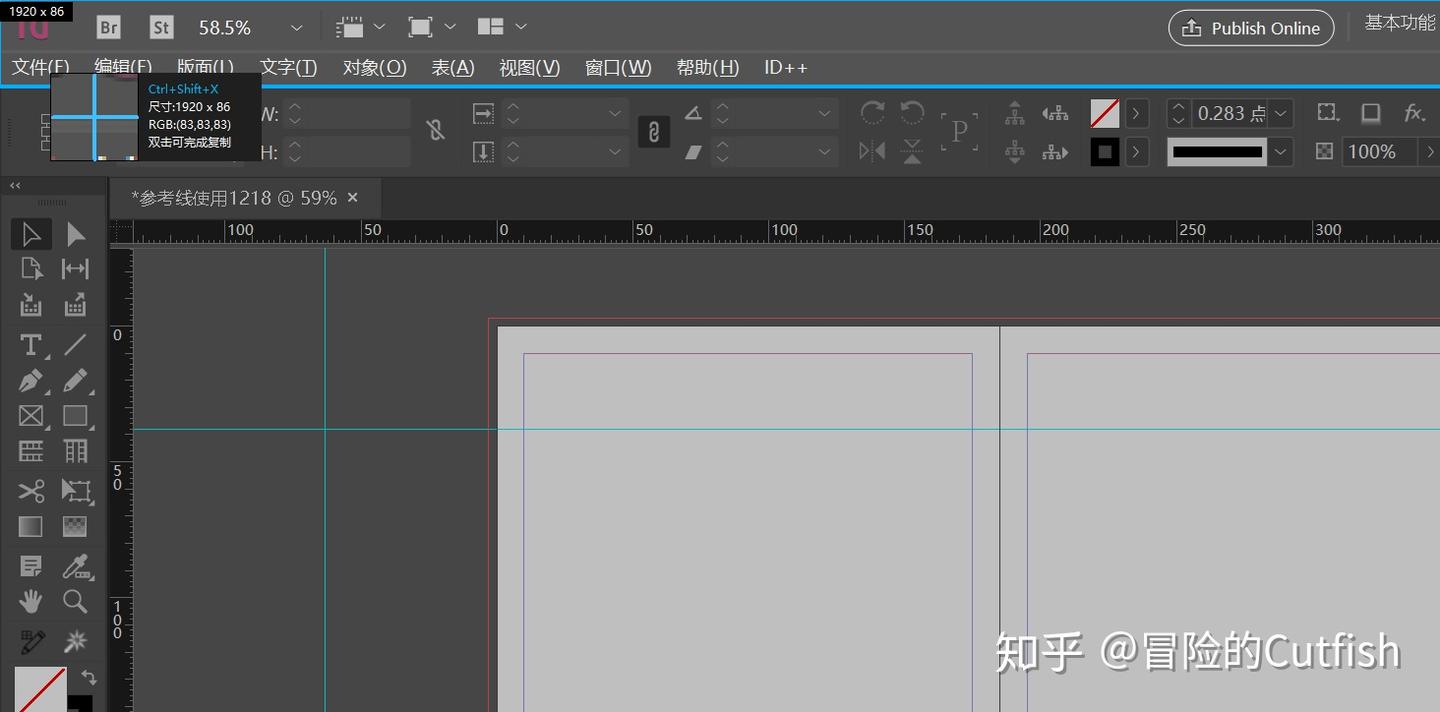Viewport: 1440px width, 712px height.
Task: Select the Zoom tool
Action: [x=77, y=601]
